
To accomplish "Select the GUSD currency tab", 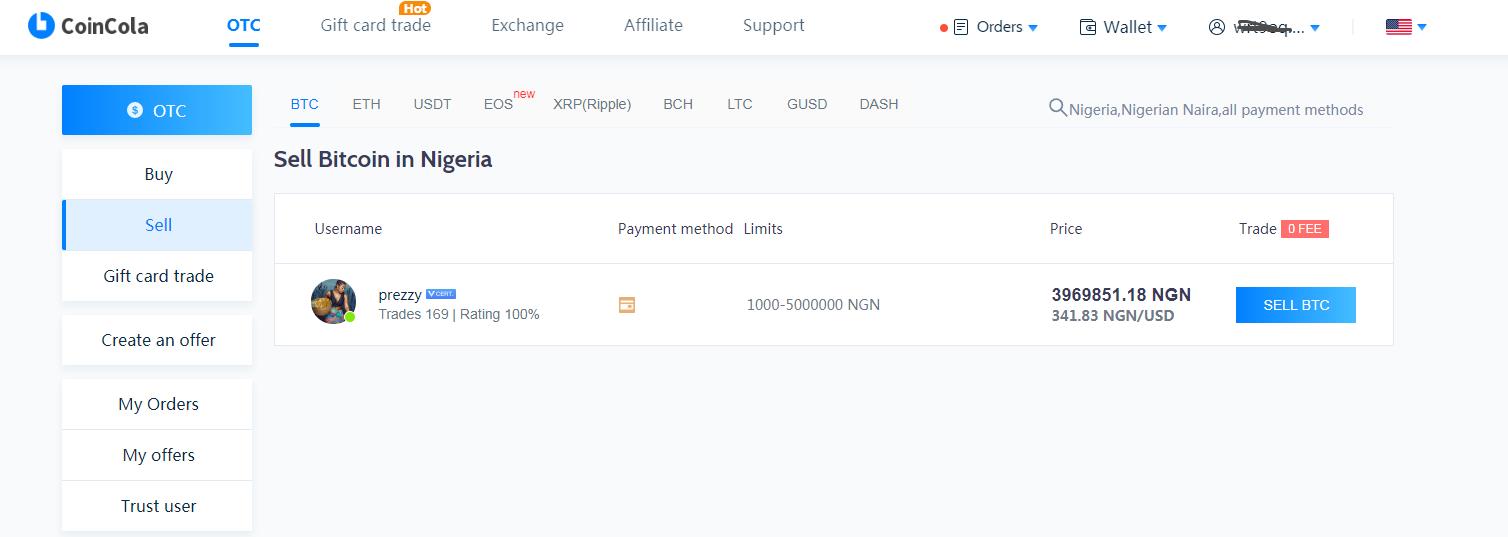I will click(x=807, y=104).
